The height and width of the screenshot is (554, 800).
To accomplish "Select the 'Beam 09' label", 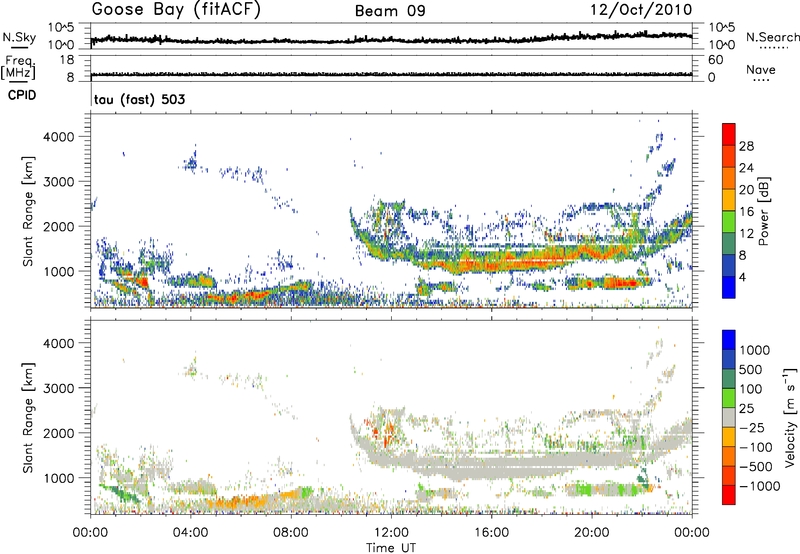I will point(390,11).
